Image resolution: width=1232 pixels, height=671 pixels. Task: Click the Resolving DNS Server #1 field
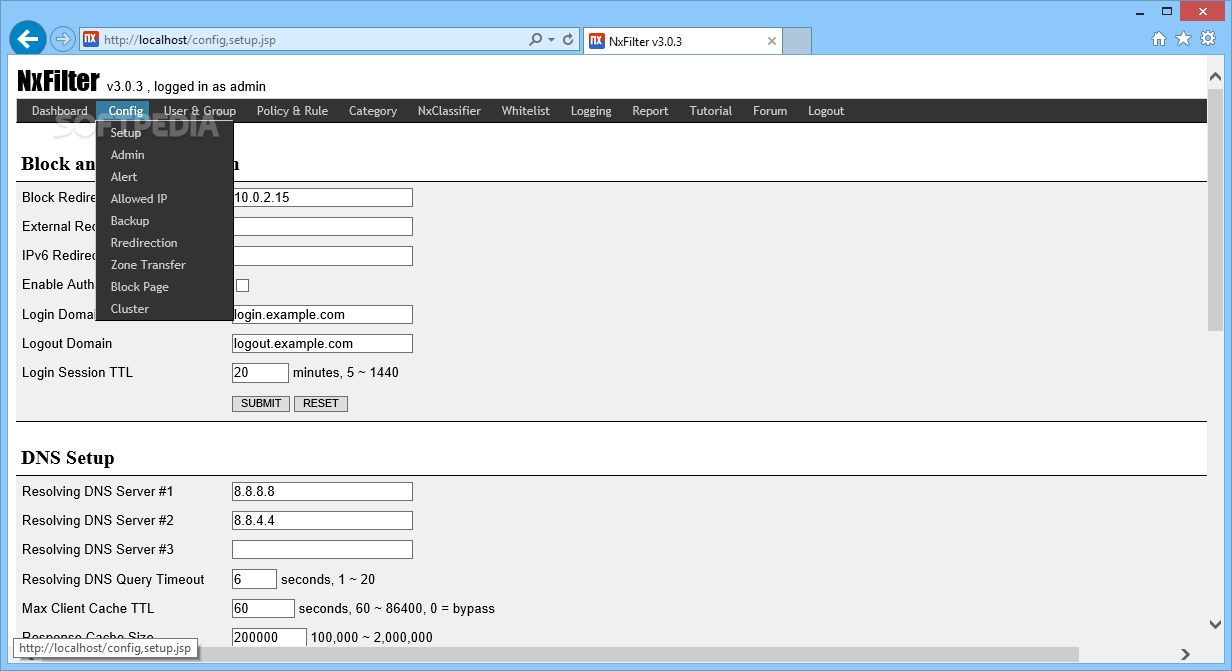[x=322, y=491]
